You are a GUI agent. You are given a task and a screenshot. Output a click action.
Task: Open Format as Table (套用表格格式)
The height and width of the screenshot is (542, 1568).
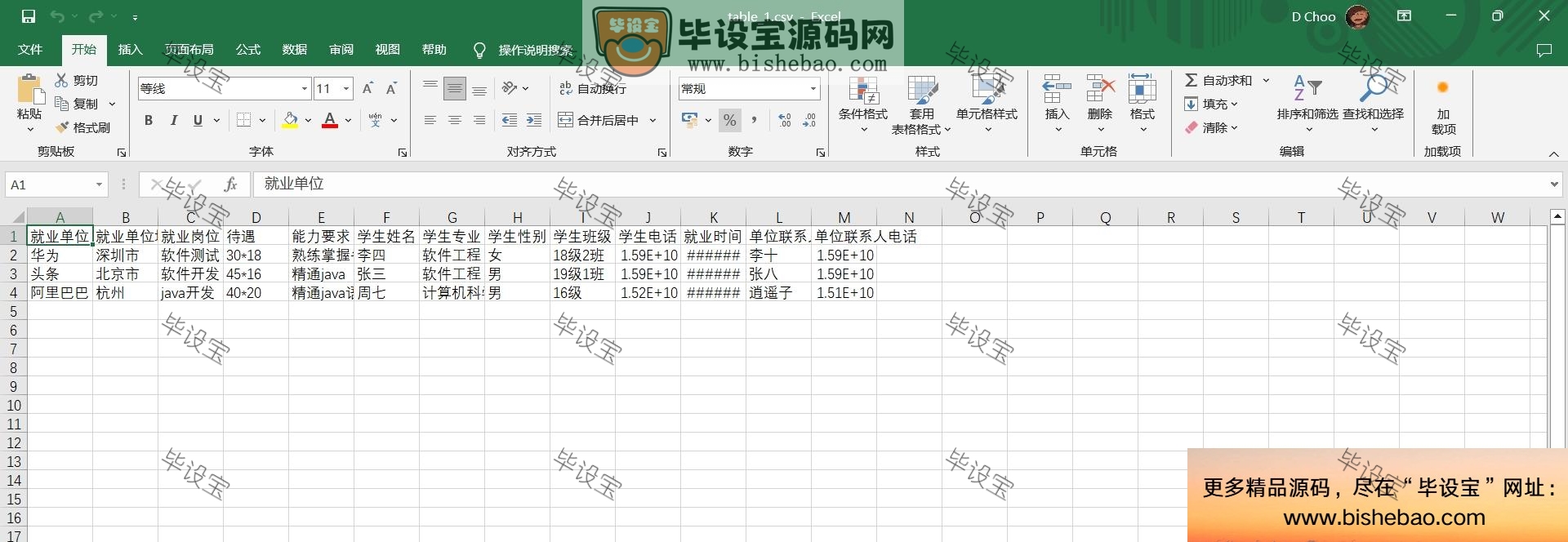pos(921,104)
